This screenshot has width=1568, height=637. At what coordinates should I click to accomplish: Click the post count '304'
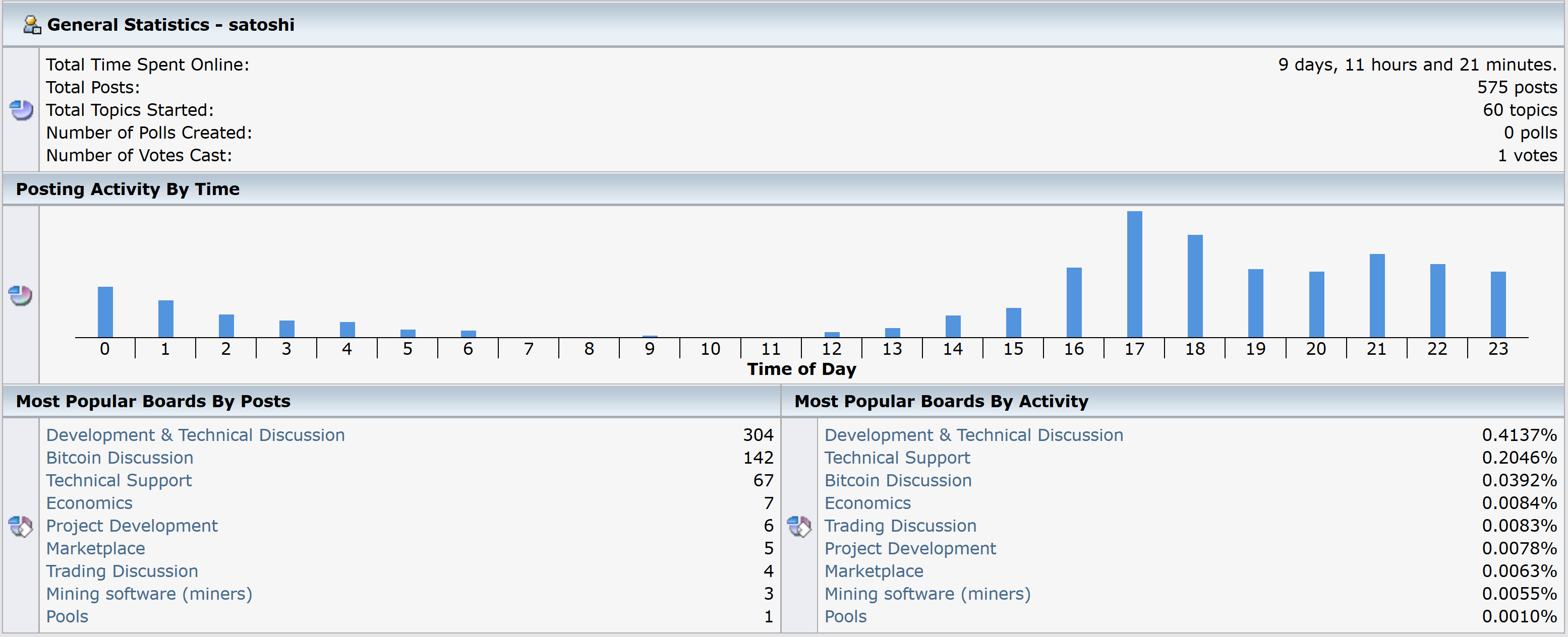[758, 435]
